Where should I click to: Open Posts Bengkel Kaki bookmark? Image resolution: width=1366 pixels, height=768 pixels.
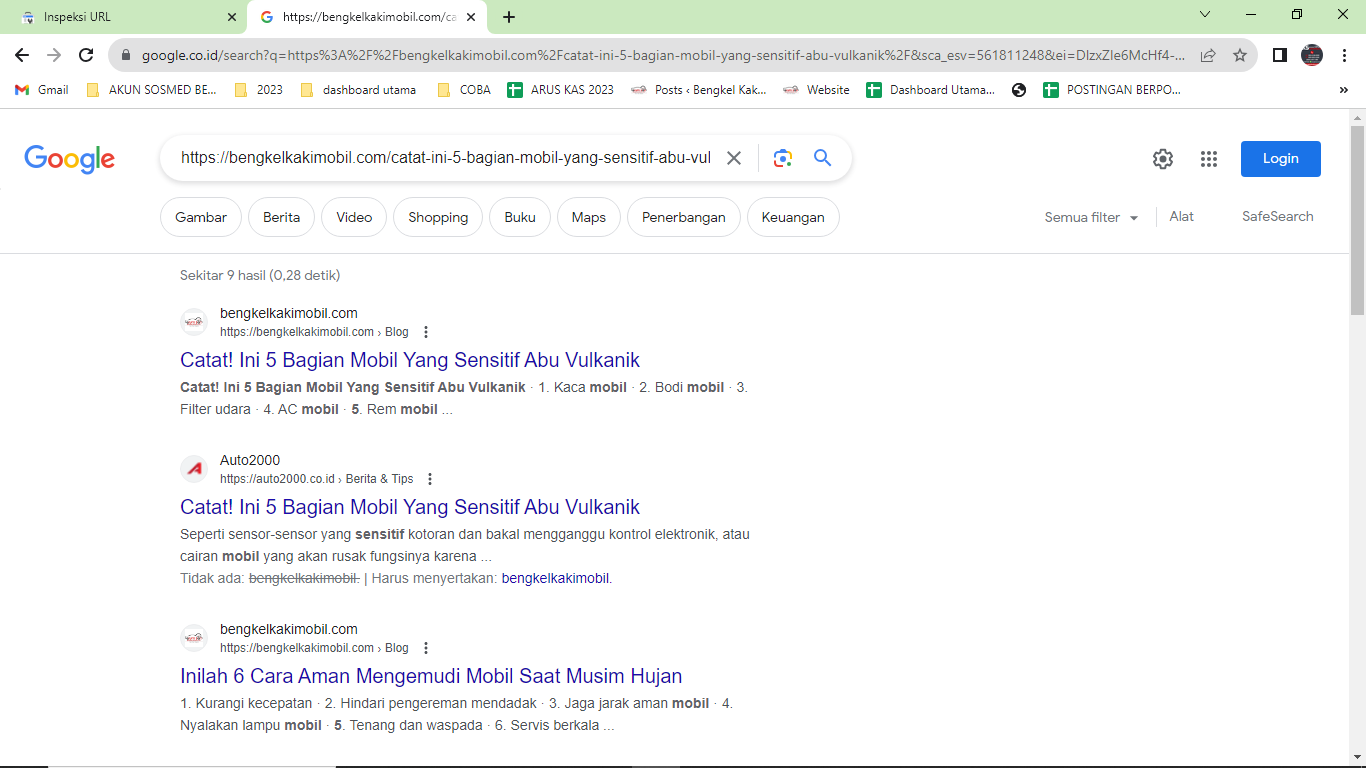[x=699, y=90]
